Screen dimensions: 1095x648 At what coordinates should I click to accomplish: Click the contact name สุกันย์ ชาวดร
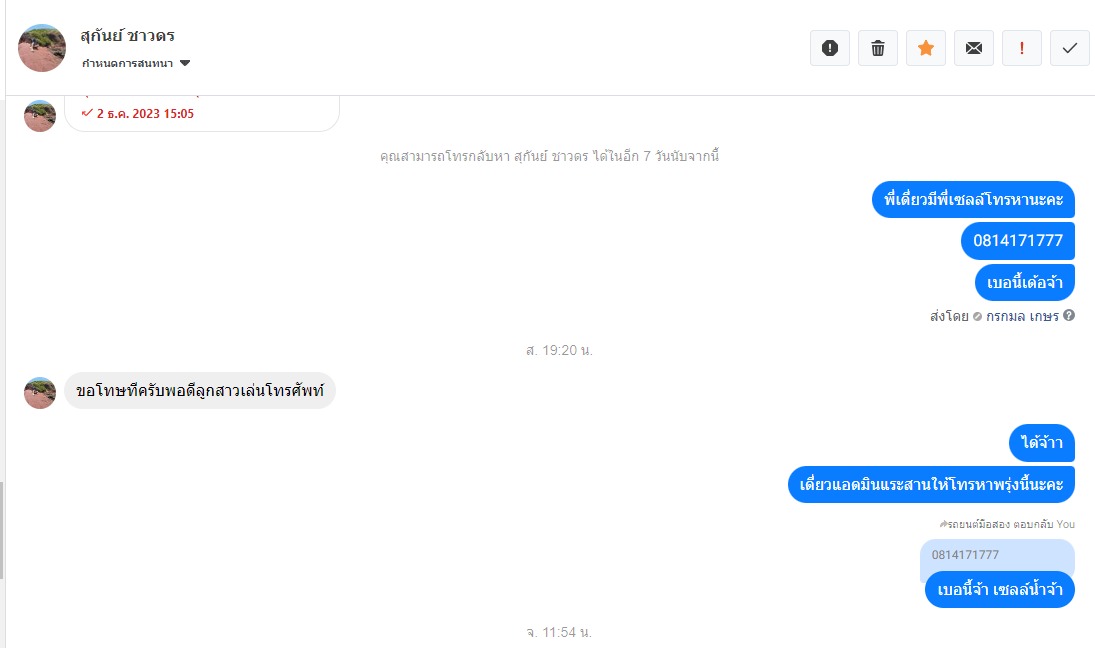(127, 36)
